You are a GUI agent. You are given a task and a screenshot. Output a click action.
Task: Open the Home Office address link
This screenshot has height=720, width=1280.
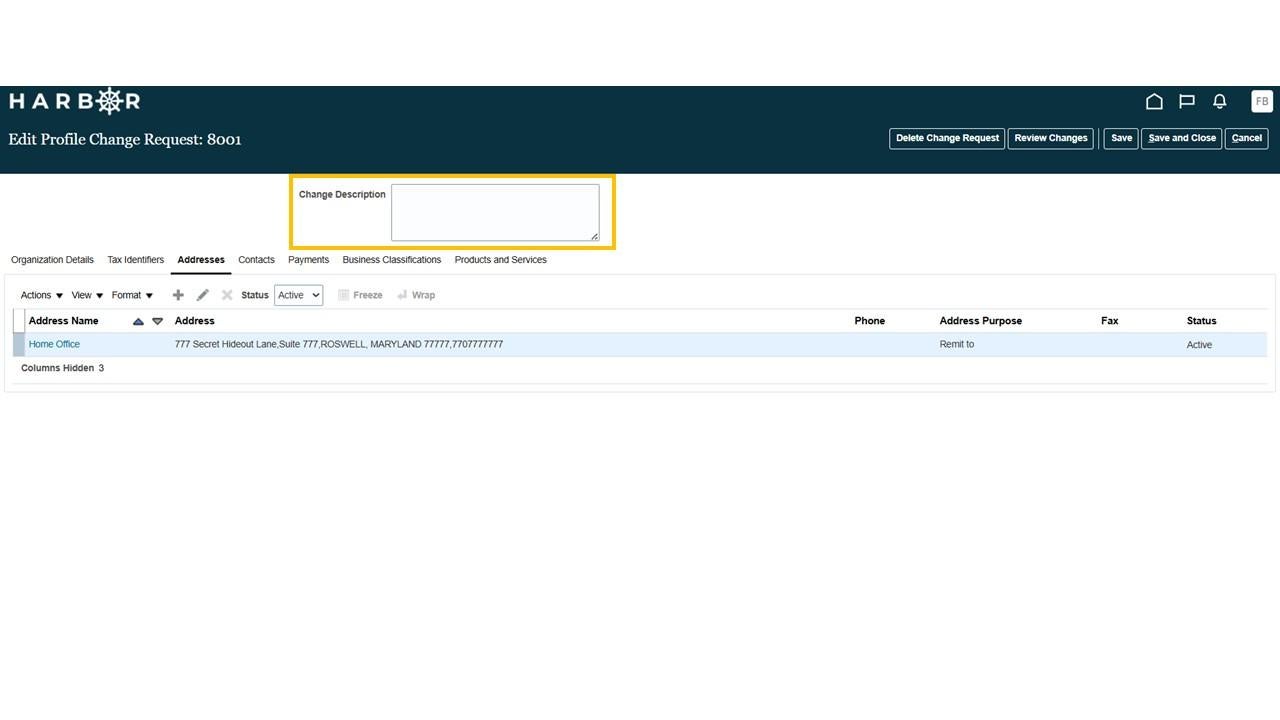click(54, 344)
